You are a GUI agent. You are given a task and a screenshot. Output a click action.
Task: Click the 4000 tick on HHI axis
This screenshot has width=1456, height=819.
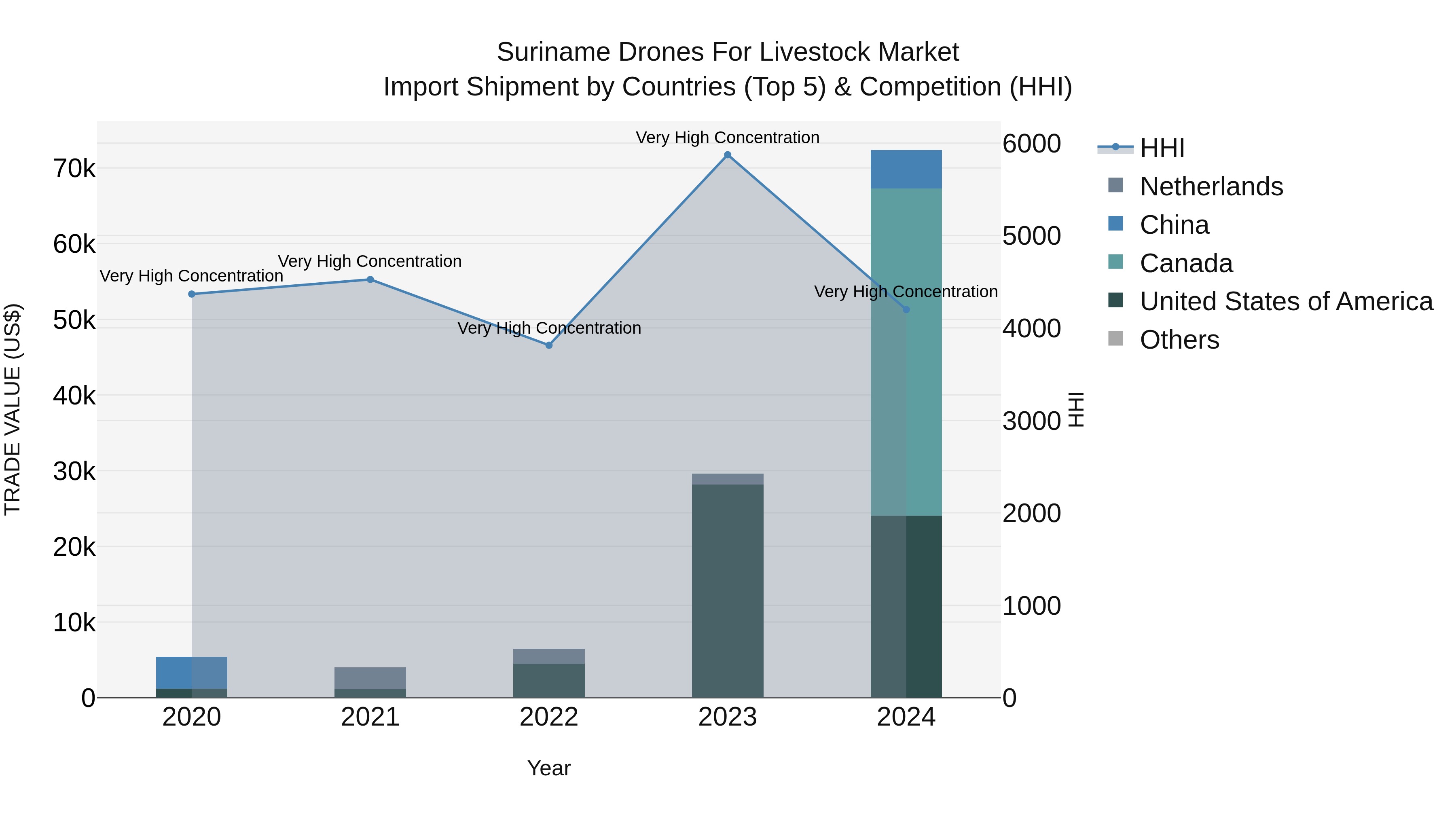click(1031, 328)
